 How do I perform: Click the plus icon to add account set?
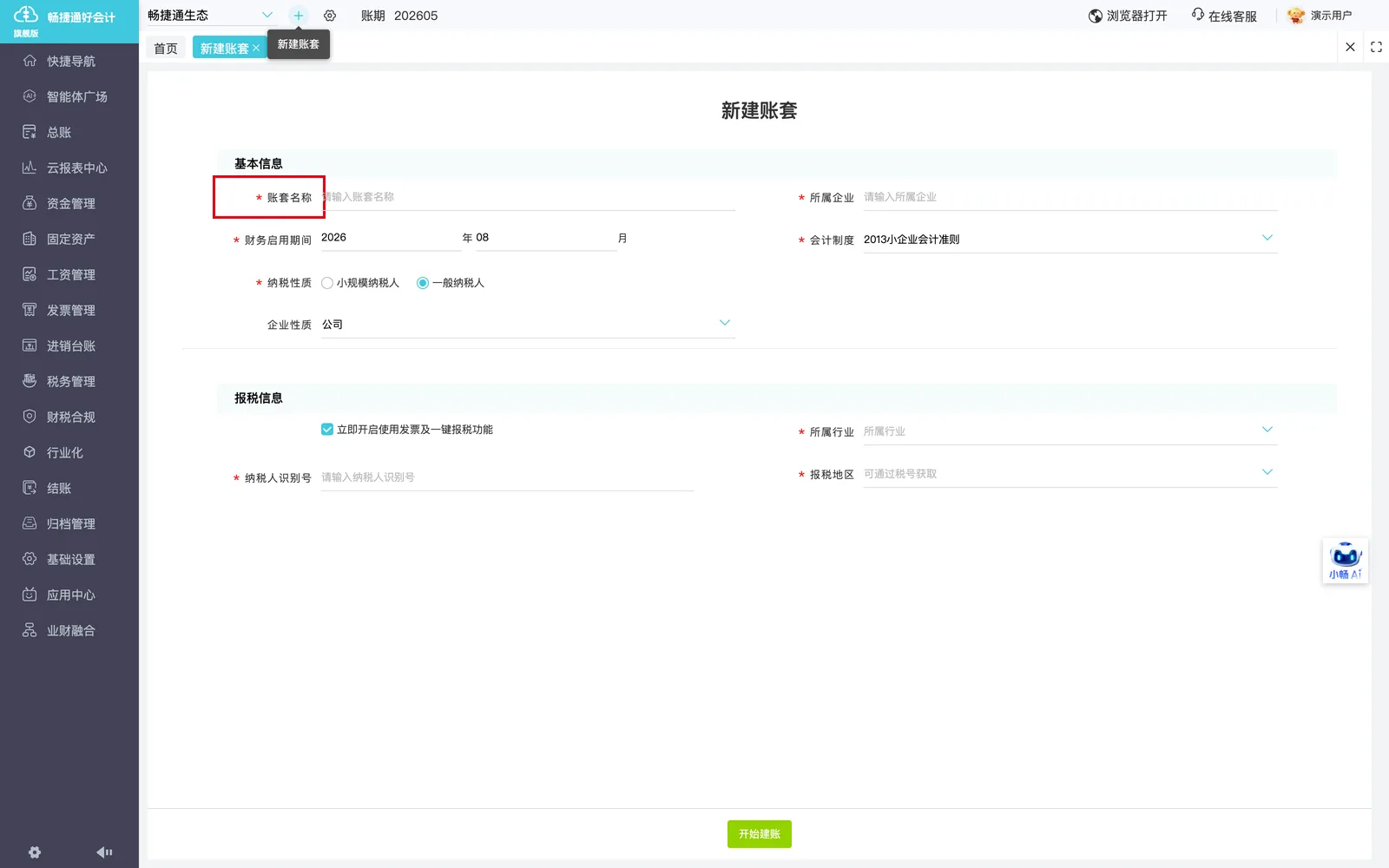pos(298,16)
